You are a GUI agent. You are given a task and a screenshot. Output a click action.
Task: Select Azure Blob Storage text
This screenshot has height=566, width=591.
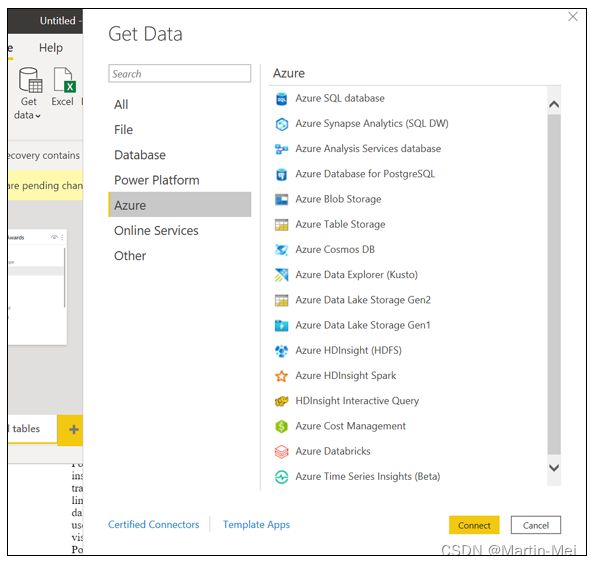tap(338, 199)
